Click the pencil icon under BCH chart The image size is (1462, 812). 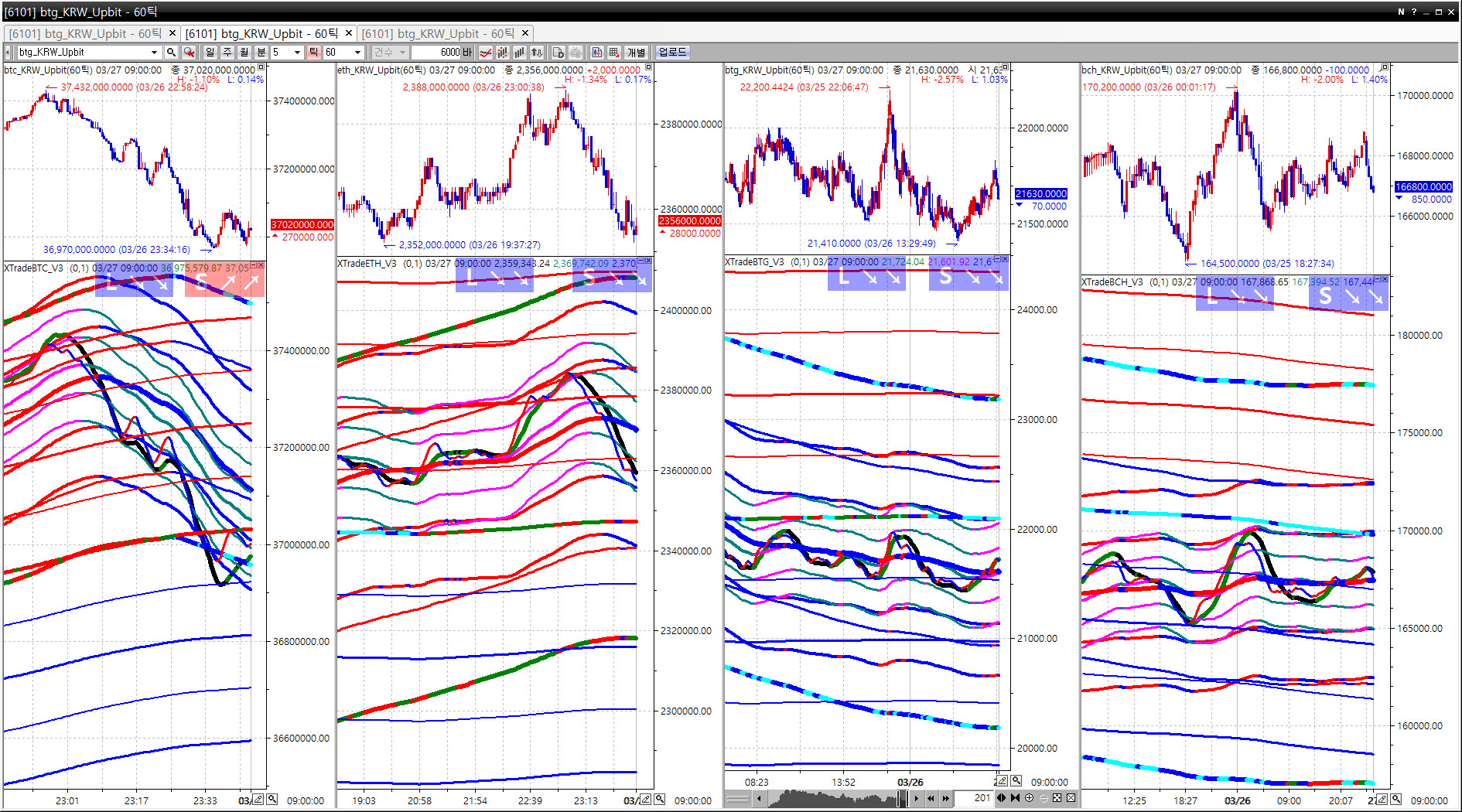[x=1382, y=800]
